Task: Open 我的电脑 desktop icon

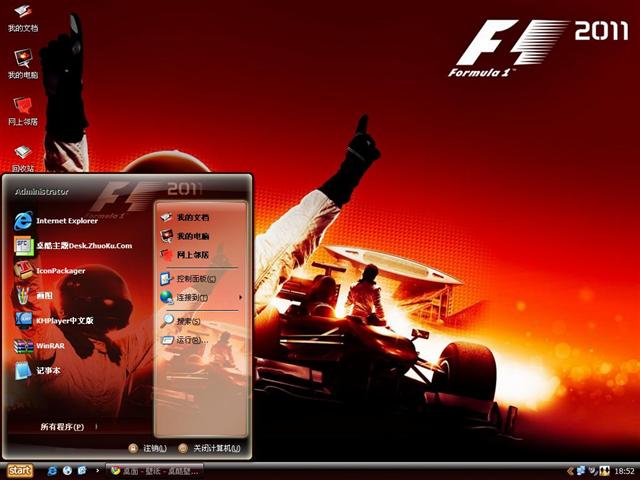Action: (x=23, y=64)
